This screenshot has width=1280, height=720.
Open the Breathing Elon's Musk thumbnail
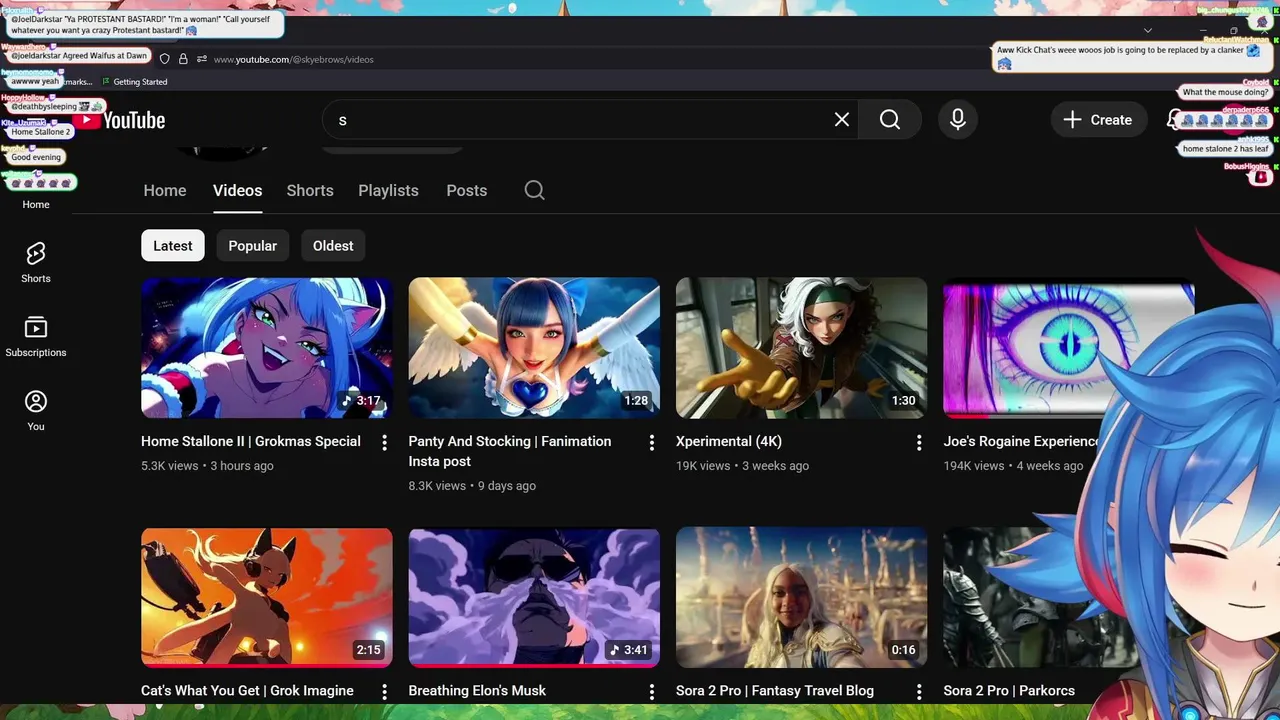pos(534,597)
